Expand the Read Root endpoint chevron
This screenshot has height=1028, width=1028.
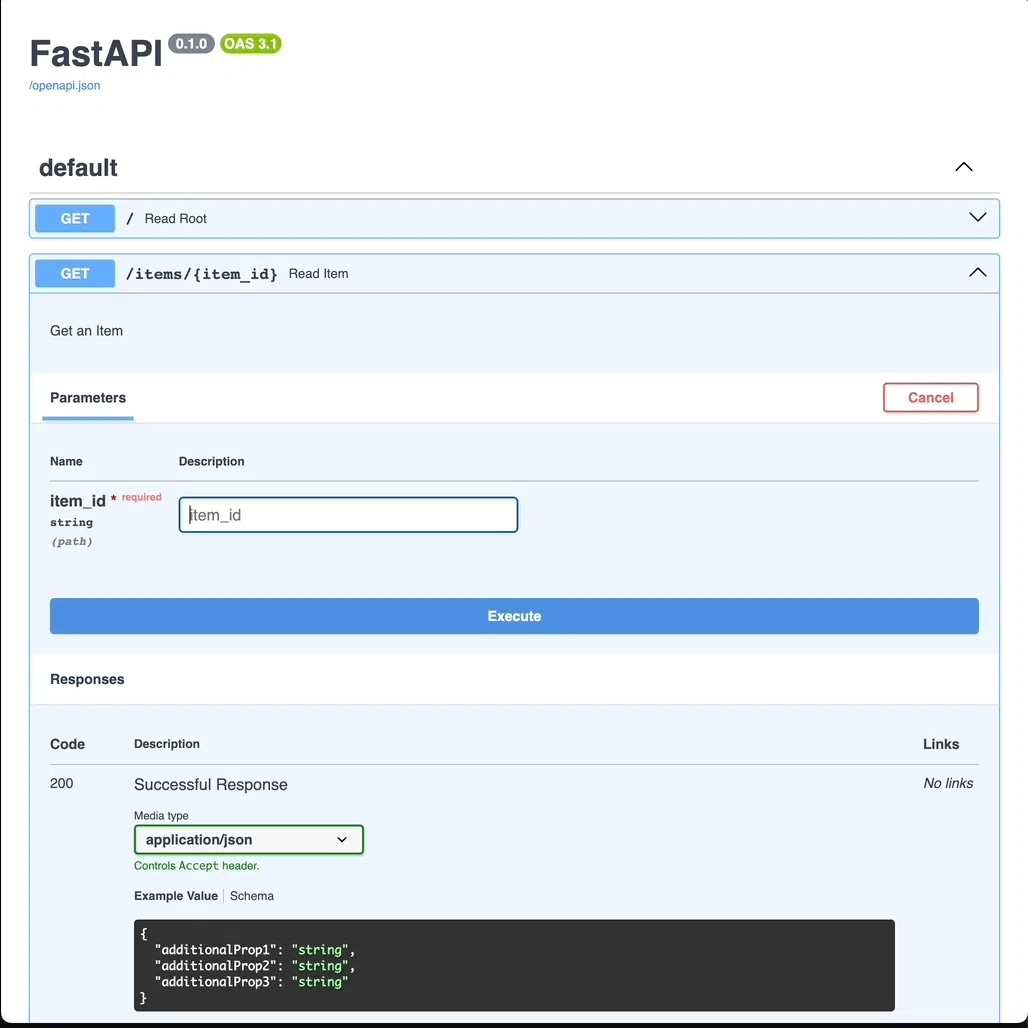tap(977, 218)
